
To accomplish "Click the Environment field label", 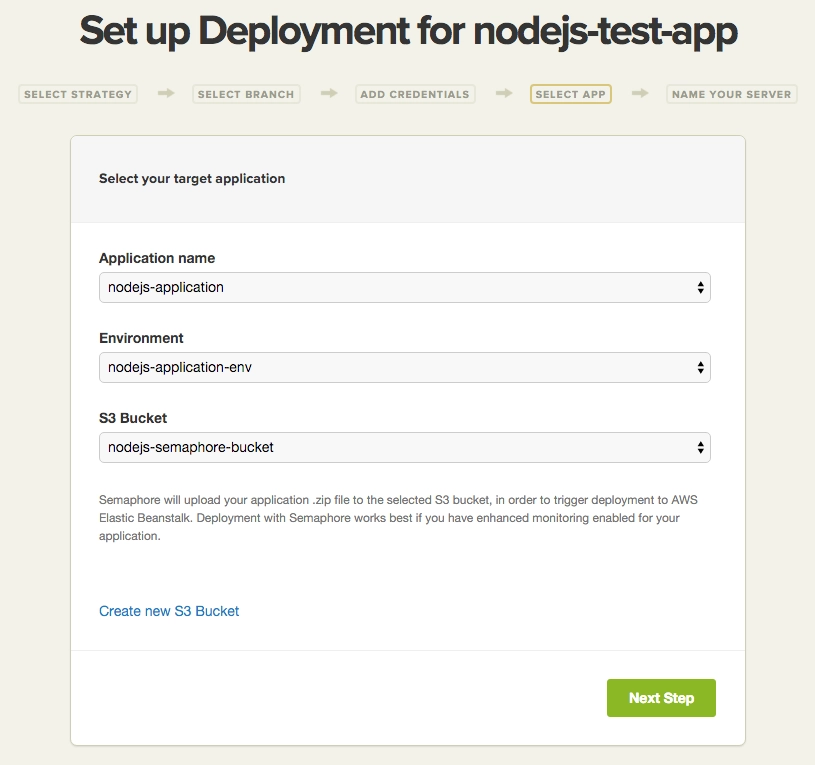I will [x=141, y=338].
